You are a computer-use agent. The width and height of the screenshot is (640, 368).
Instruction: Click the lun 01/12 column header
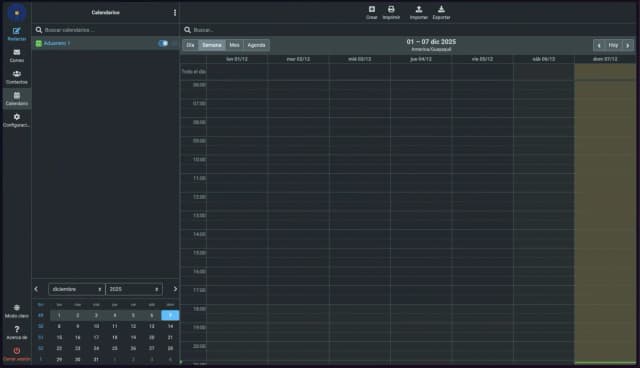pos(237,59)
